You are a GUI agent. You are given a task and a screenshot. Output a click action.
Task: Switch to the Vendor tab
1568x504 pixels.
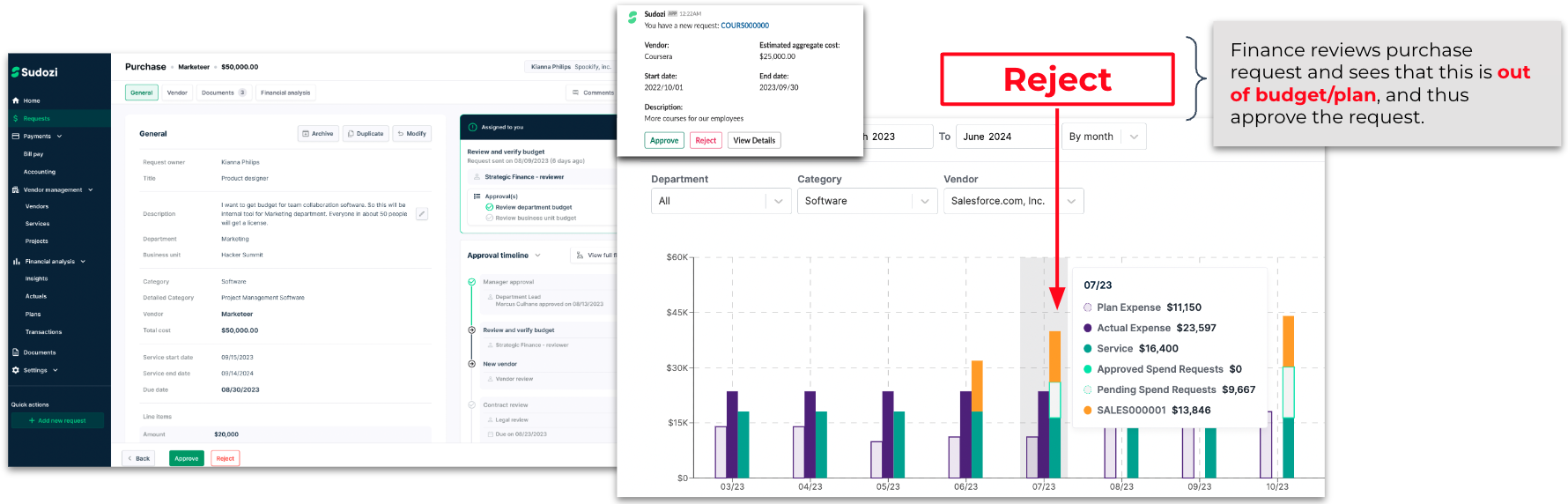tap(177, 93)
